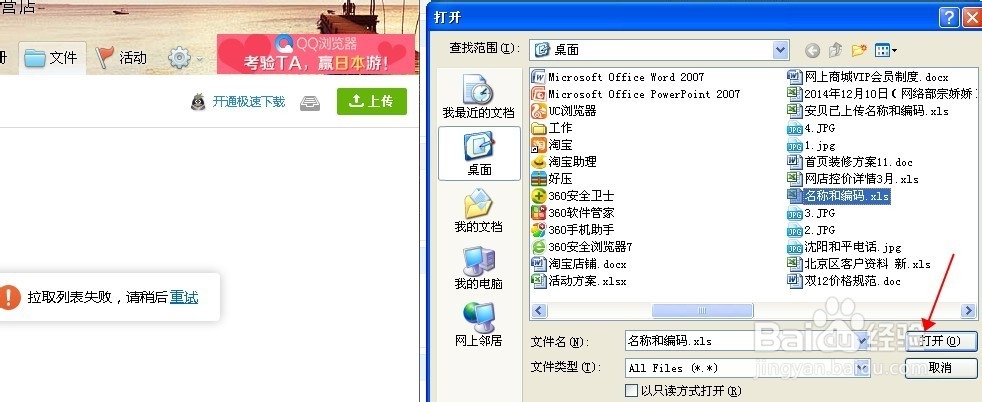Select 网上邻居 in places bar
The height and width of the screenshot is (402, 982).
pyautogui.click(x=478, y=324)
